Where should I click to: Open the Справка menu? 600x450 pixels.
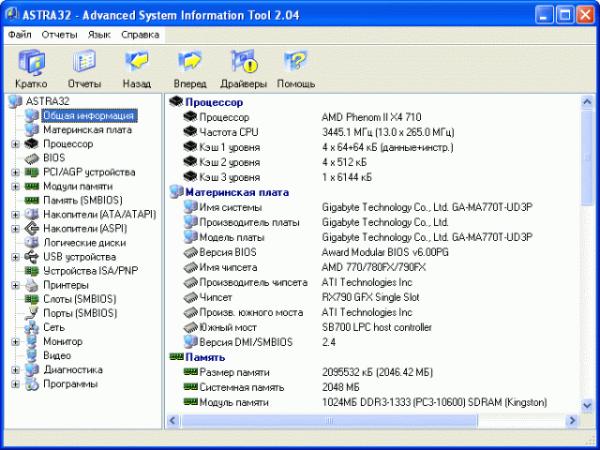pos(140,35)
